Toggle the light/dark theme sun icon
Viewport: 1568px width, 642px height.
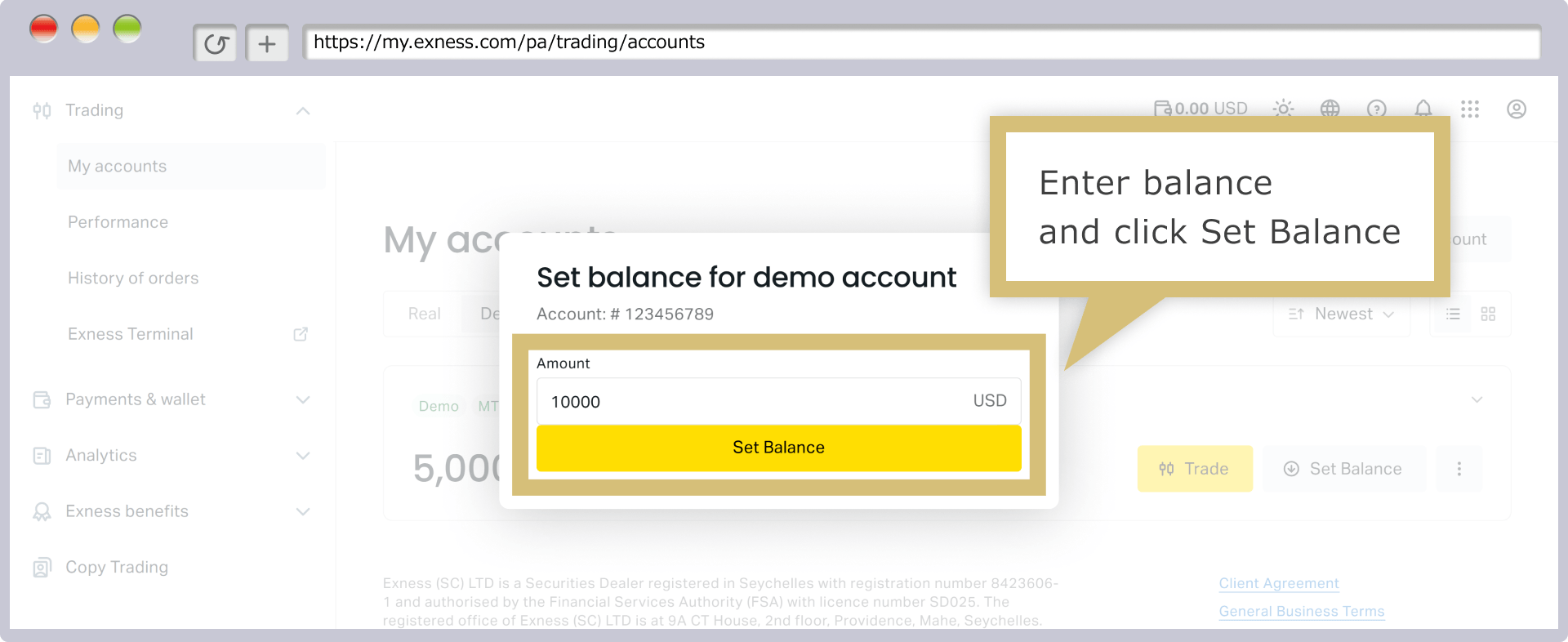tap(1283, 109)
